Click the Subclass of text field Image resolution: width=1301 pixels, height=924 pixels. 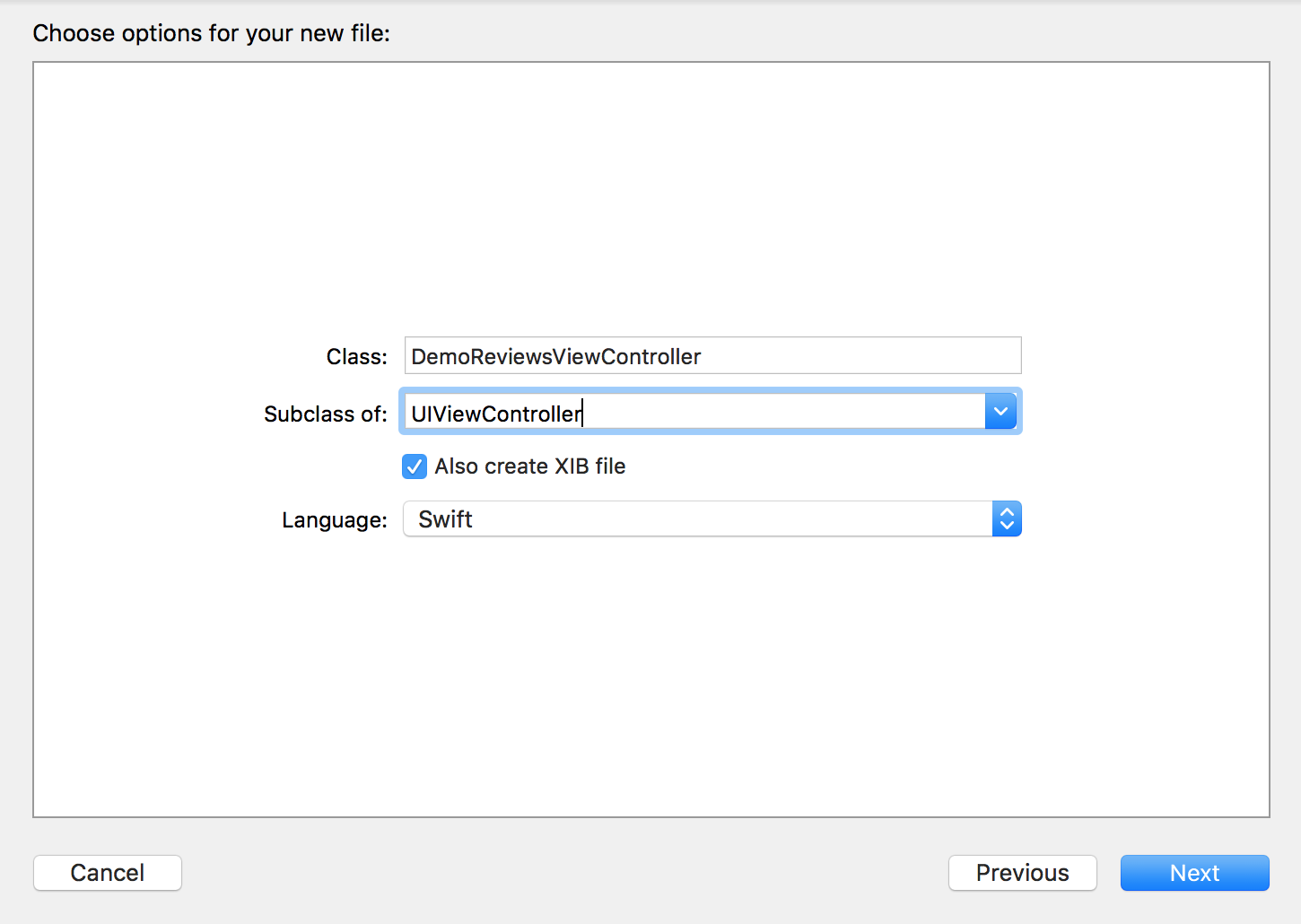click(694, 413)
